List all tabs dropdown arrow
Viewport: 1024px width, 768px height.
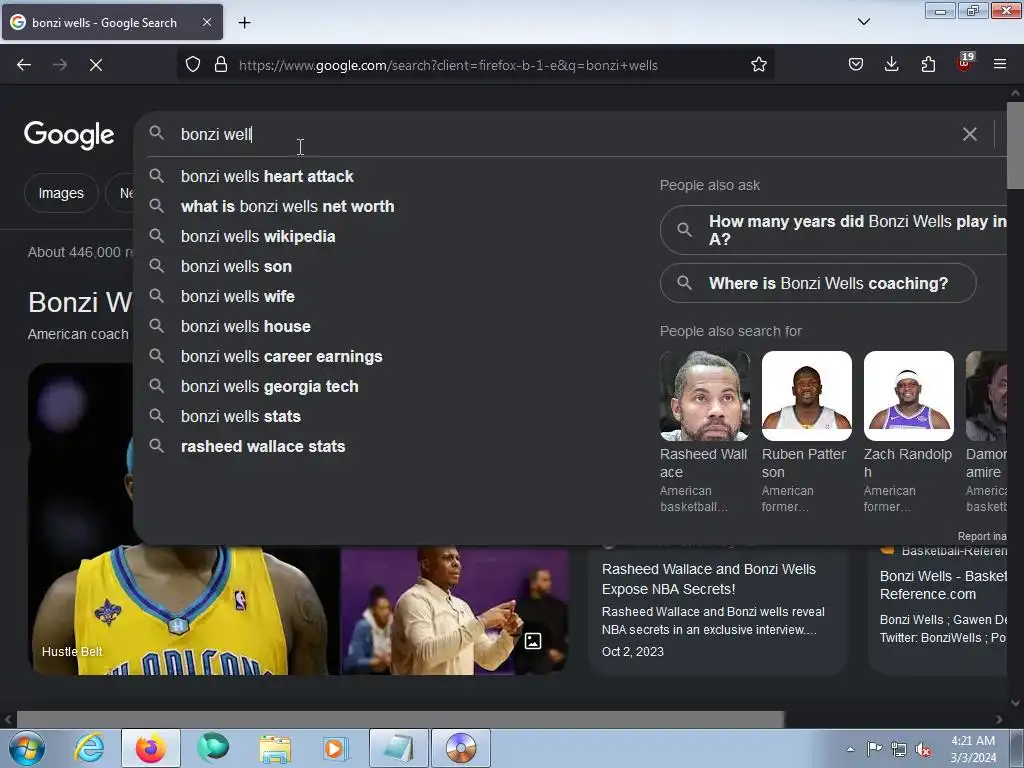point(863,22)
